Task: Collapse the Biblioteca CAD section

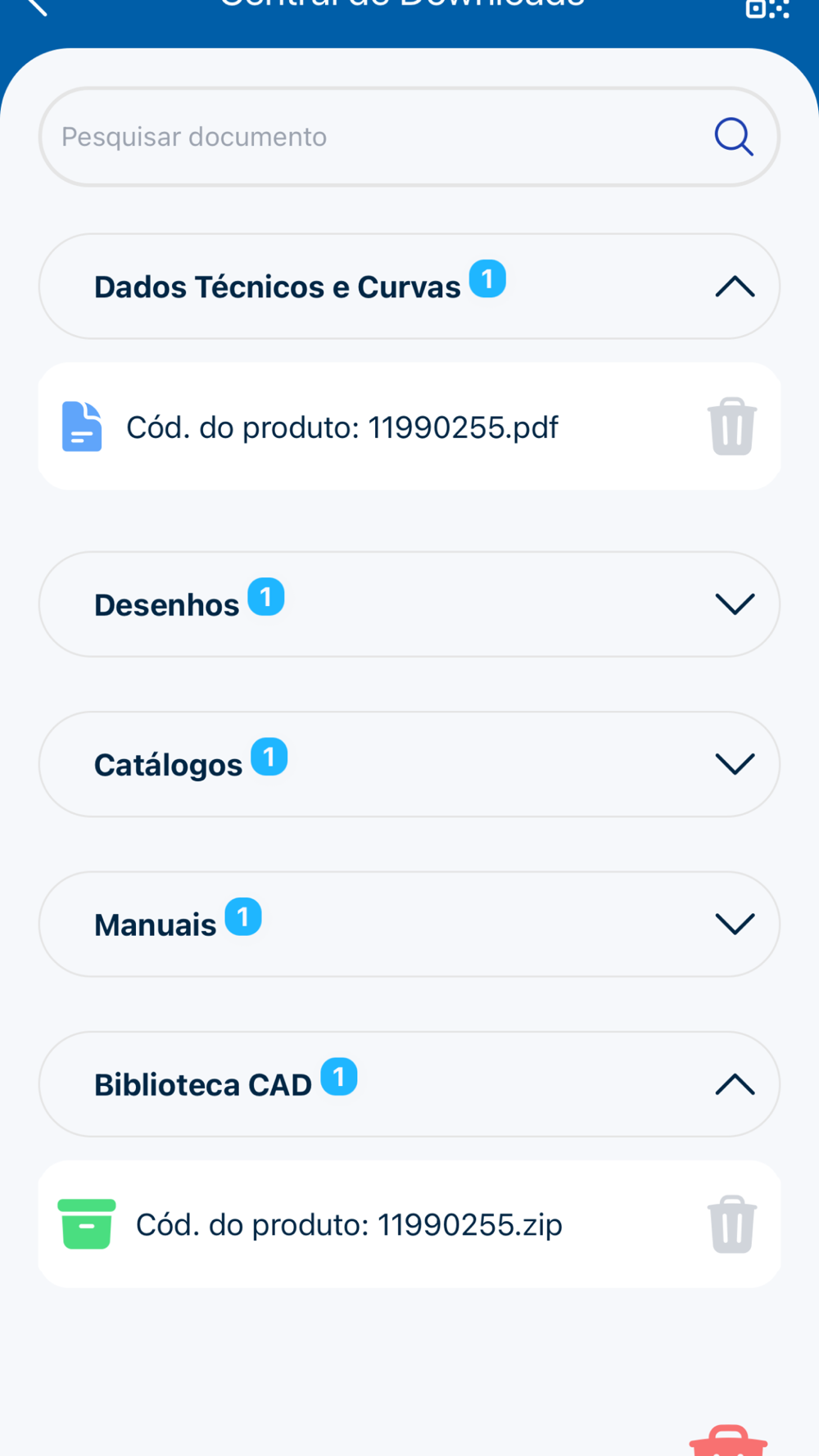Action: tap(735, 1084)
